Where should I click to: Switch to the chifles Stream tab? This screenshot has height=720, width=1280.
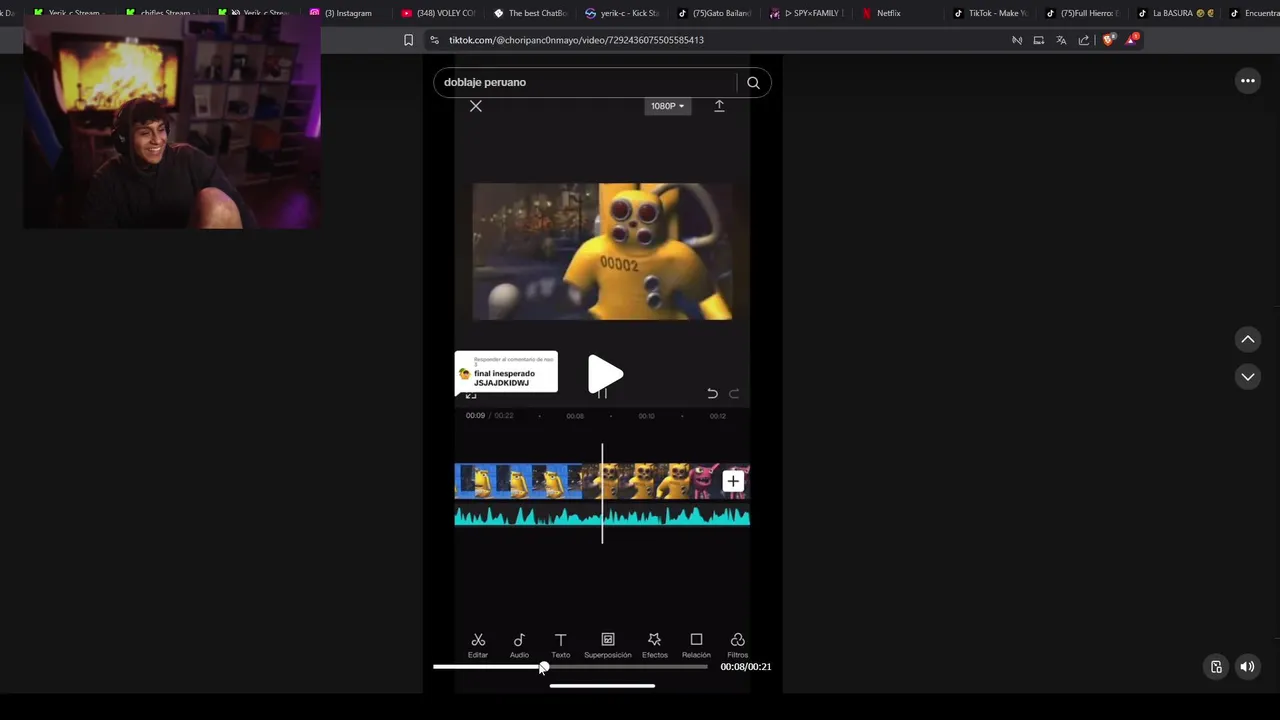[162, 13]
